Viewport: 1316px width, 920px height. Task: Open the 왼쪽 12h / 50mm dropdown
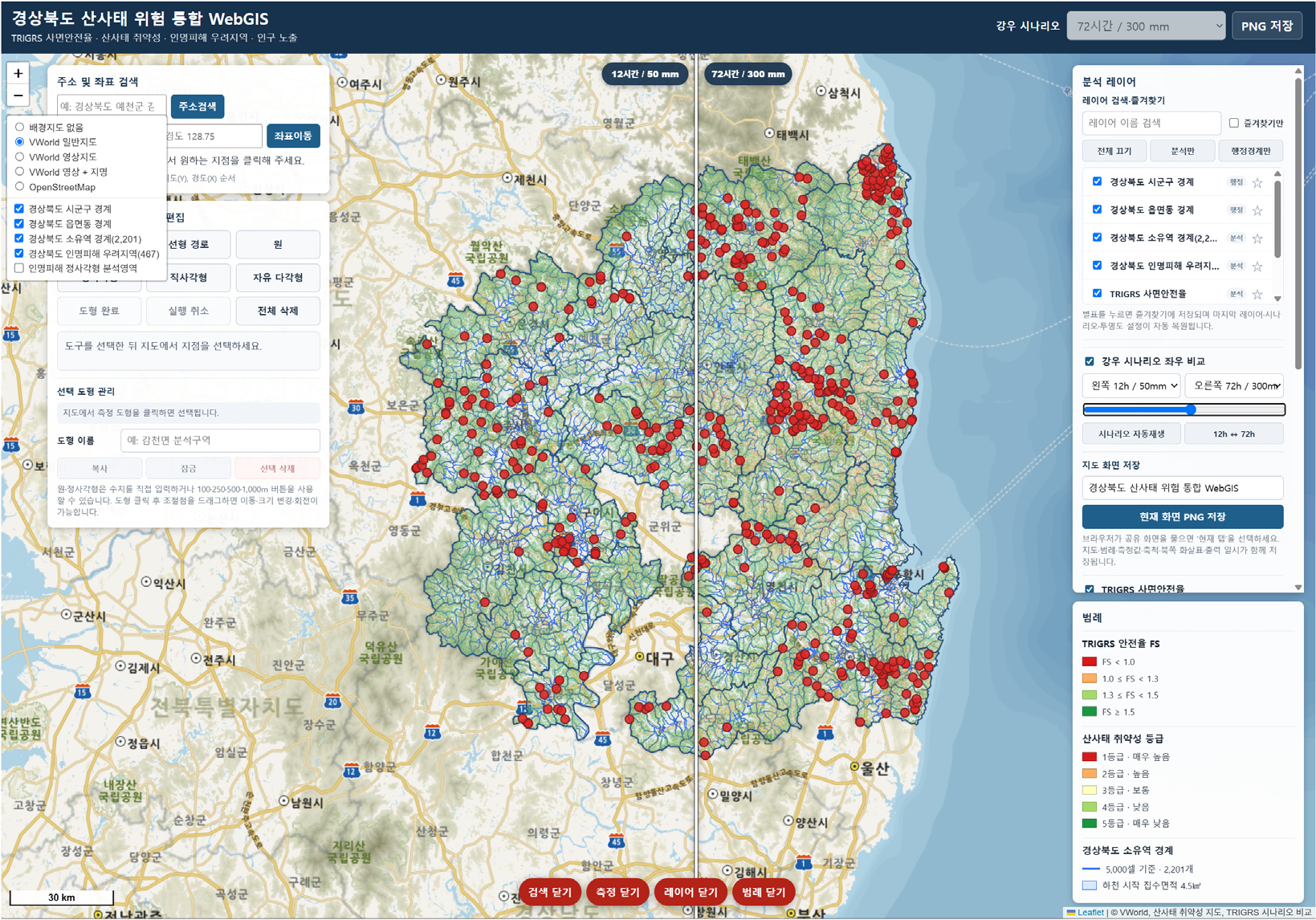1131,386
